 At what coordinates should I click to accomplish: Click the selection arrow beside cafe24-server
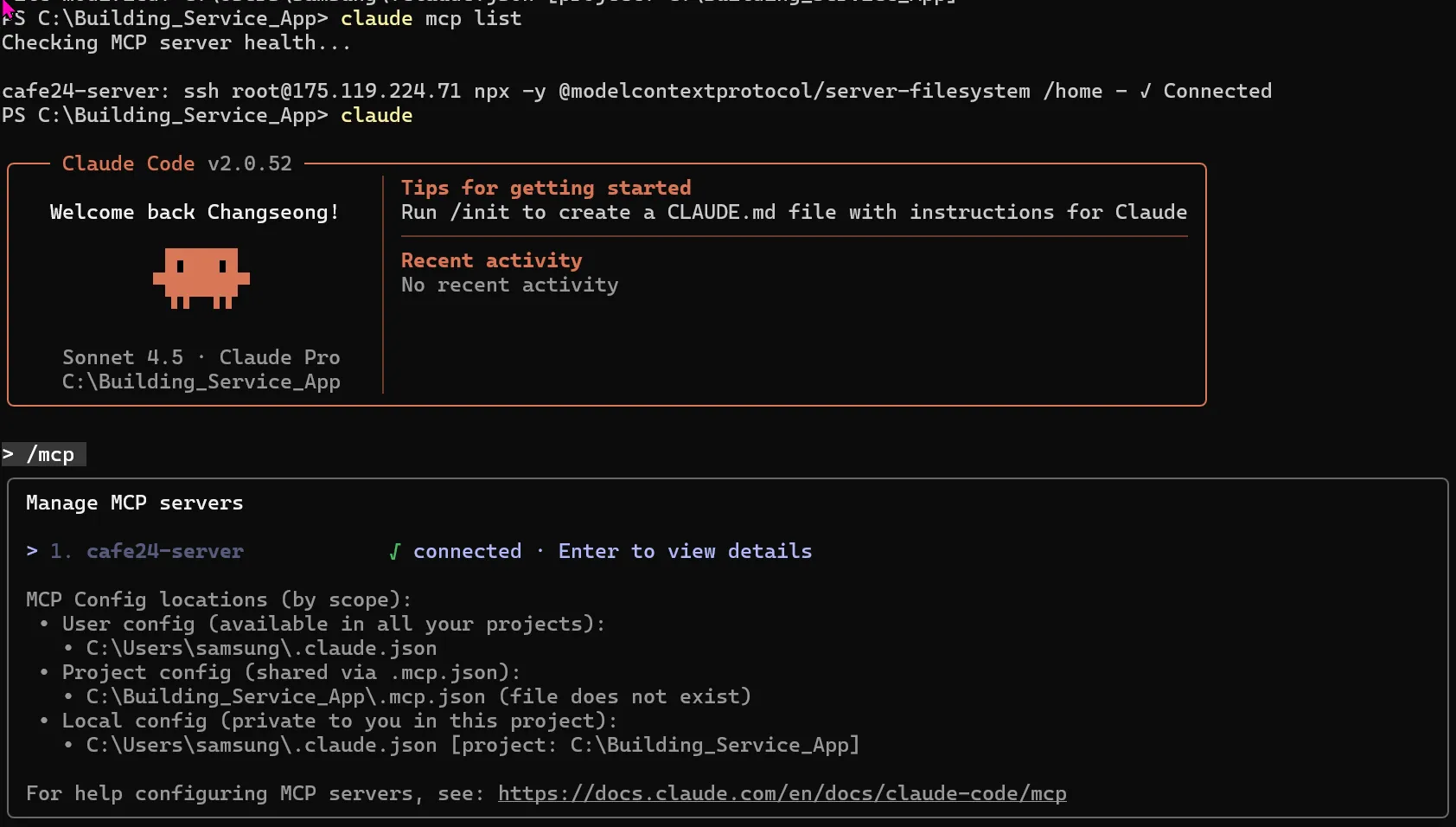(32, 552)
